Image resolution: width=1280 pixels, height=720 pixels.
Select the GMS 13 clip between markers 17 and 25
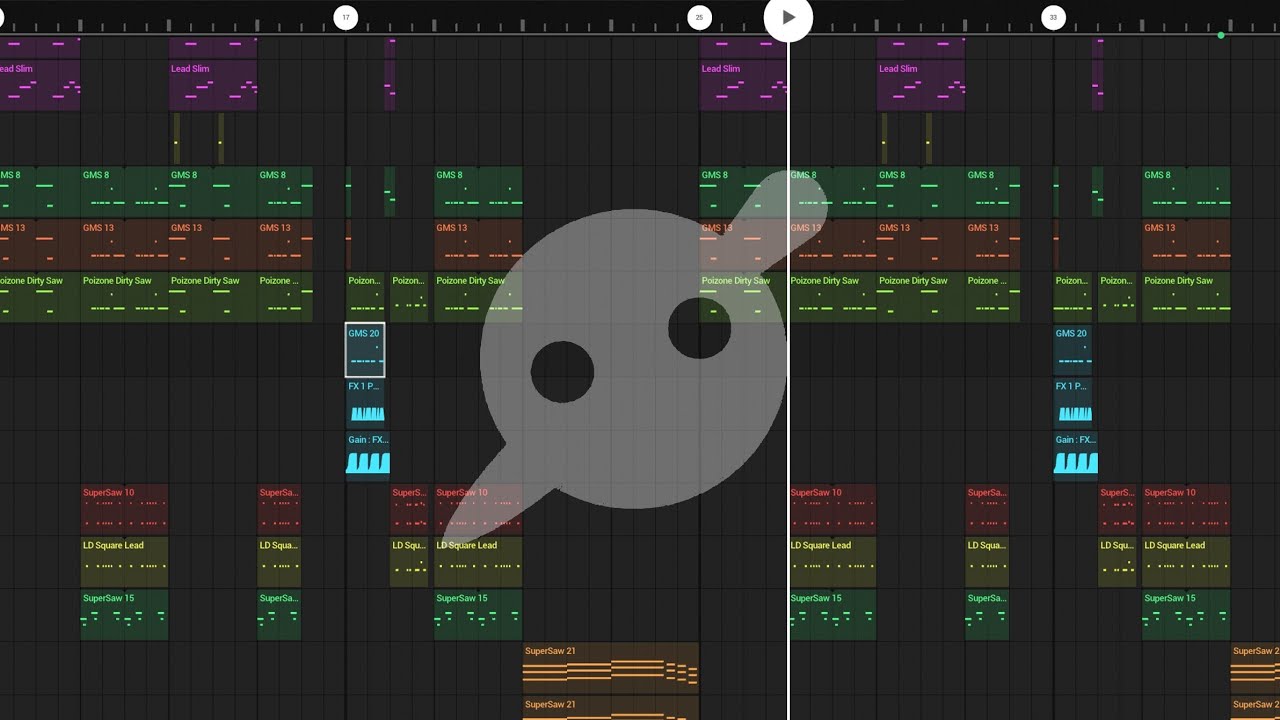[478, 245]
